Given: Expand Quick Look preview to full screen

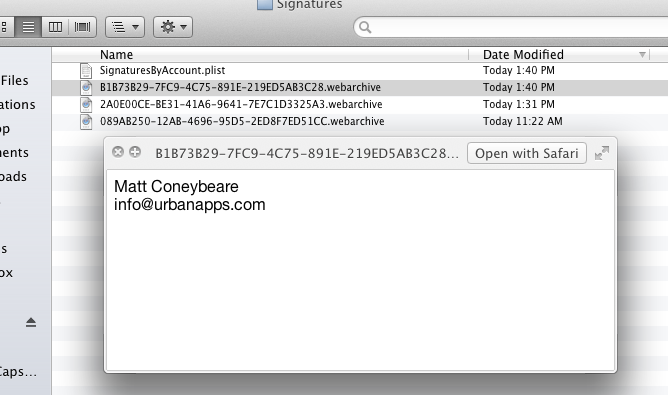Looking at the screenshot, I should 602,153.
